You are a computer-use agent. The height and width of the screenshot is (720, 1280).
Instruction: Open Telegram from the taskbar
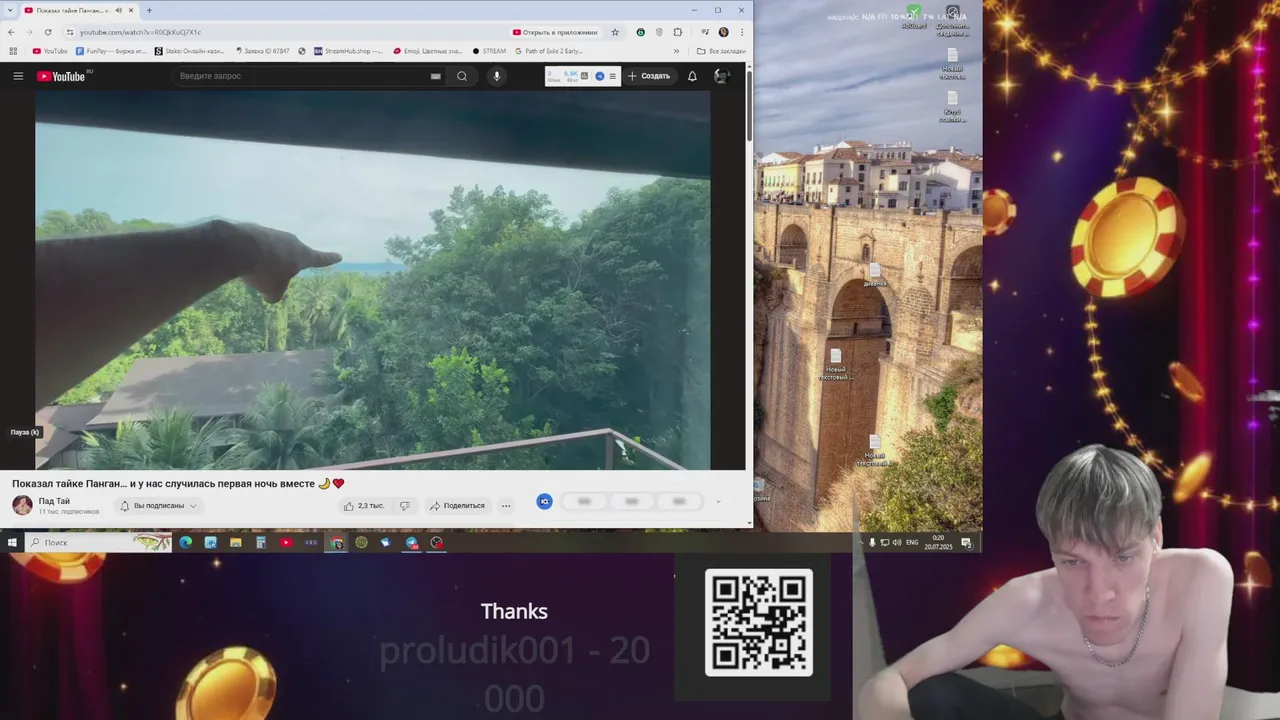(x=412, y=542)
